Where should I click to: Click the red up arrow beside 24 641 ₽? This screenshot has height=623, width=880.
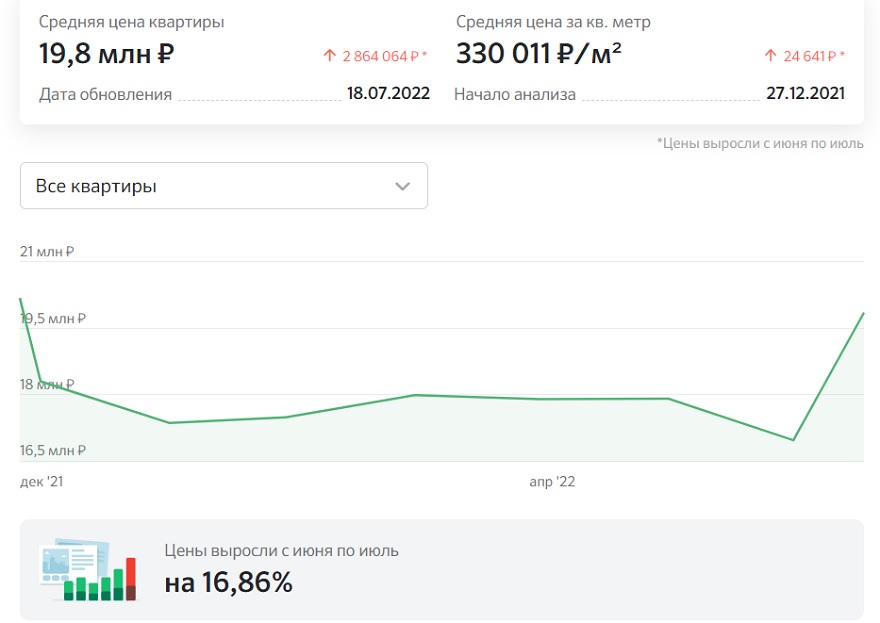[x=771, y=56]
